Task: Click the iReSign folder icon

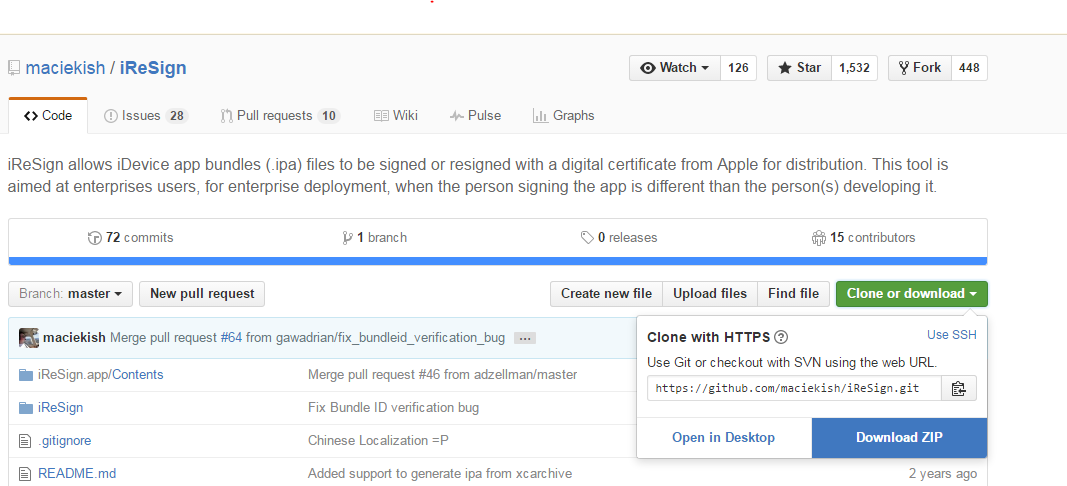Action: tap(26, 408)
